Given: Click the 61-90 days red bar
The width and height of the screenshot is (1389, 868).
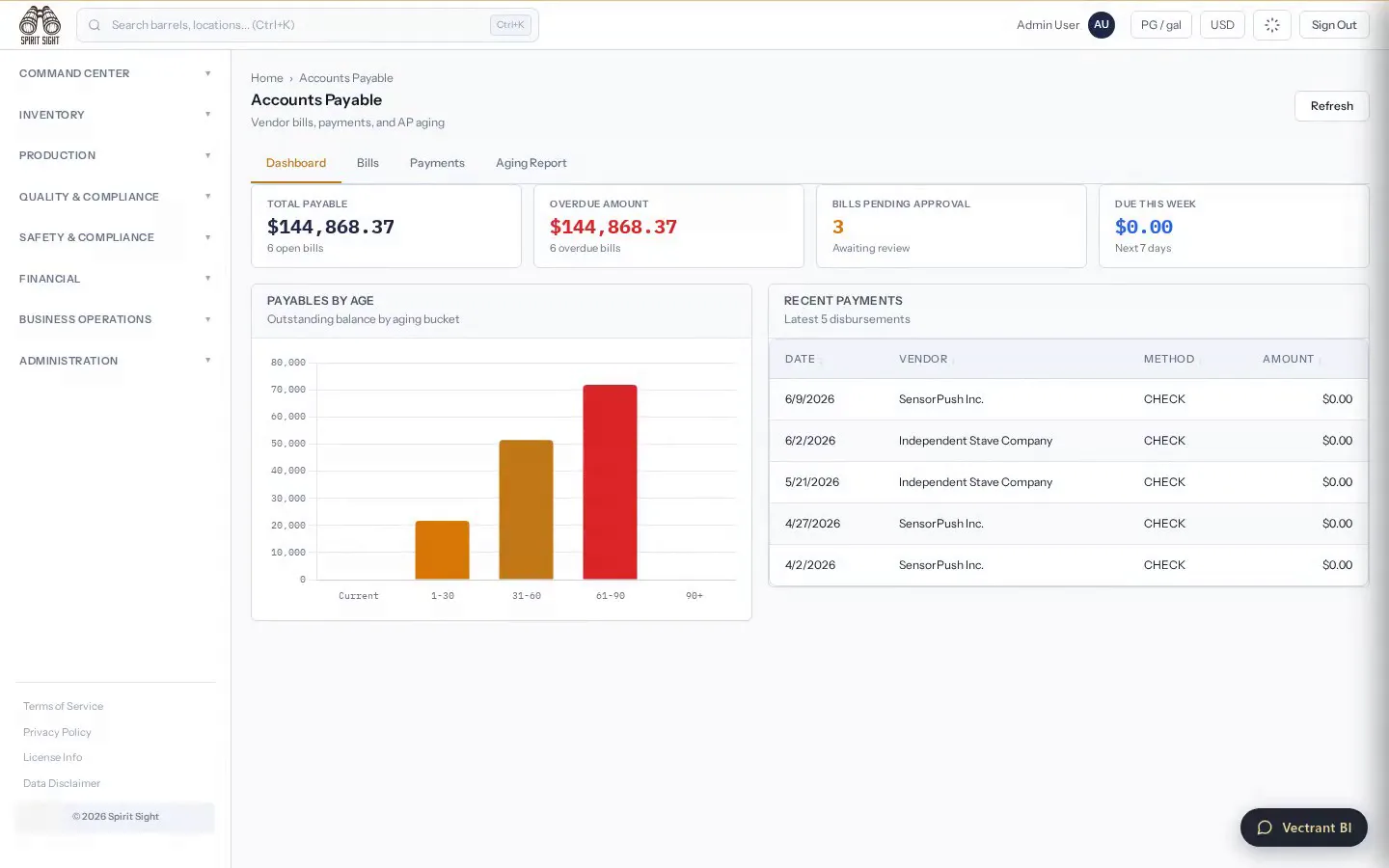Looking at the screenshot, I should [x=610, y=482].
